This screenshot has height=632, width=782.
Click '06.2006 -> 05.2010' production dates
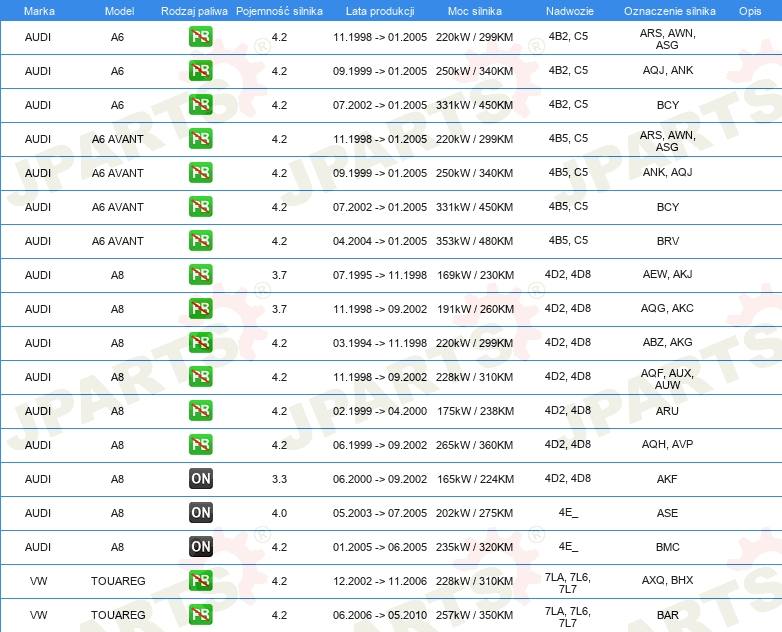(x=380, y=615)
